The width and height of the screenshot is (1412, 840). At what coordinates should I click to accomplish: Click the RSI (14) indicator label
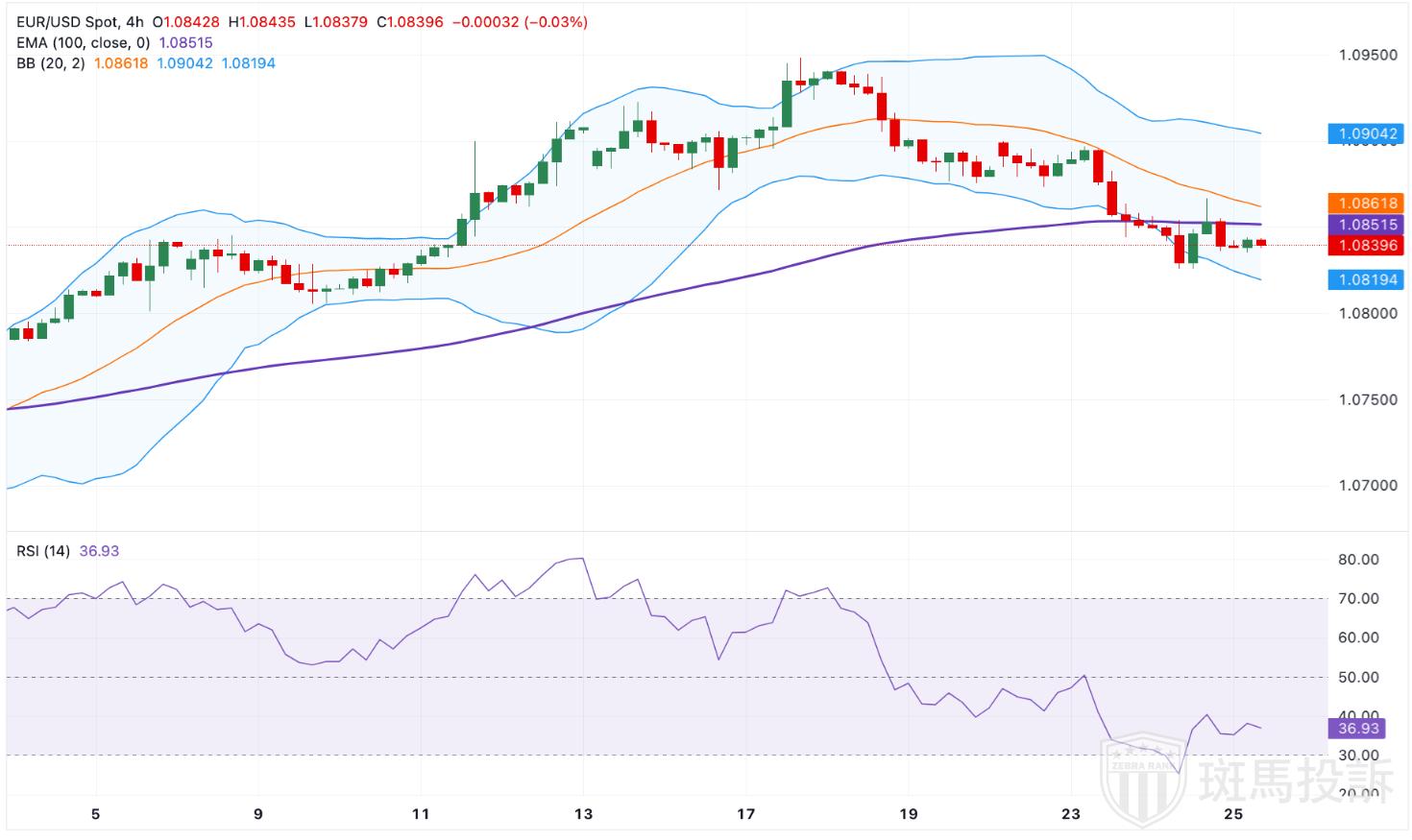(43, 551)
